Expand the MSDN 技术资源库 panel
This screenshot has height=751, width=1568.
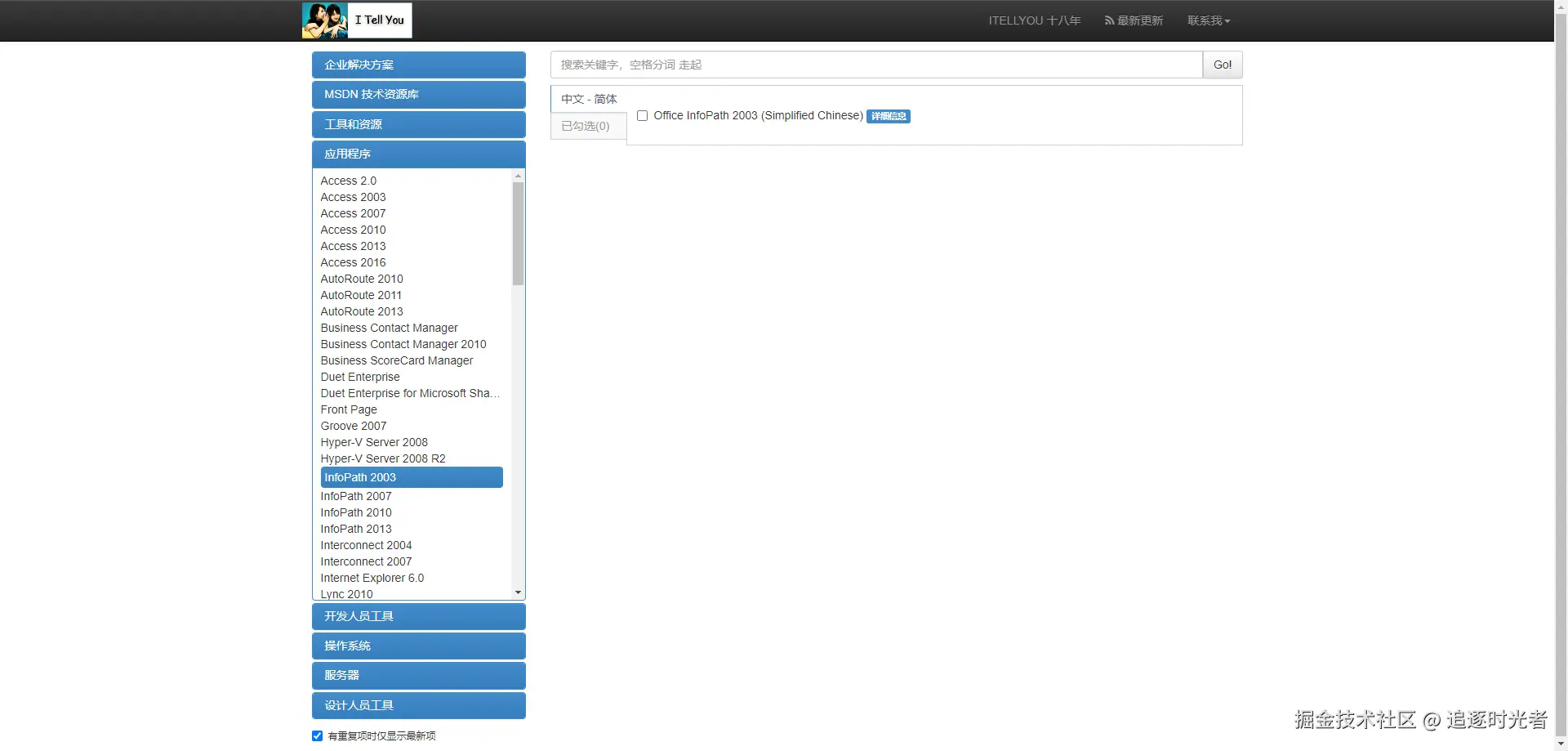[419, 94]
